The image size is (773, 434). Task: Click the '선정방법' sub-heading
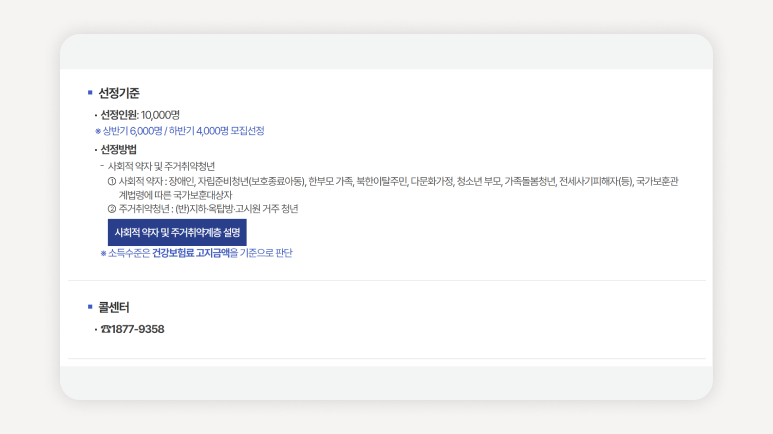click(119, 149)
